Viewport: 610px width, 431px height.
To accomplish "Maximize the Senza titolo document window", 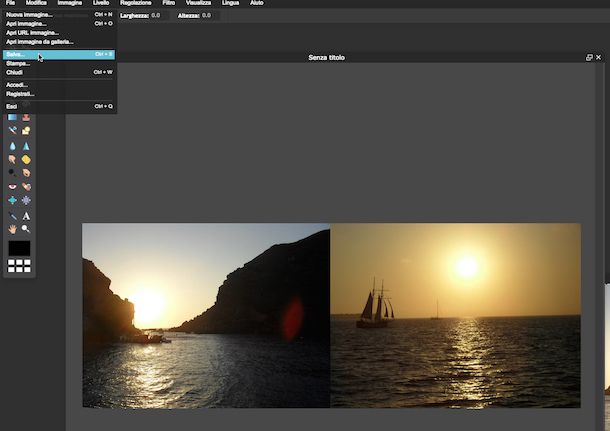I will point(589,58).
